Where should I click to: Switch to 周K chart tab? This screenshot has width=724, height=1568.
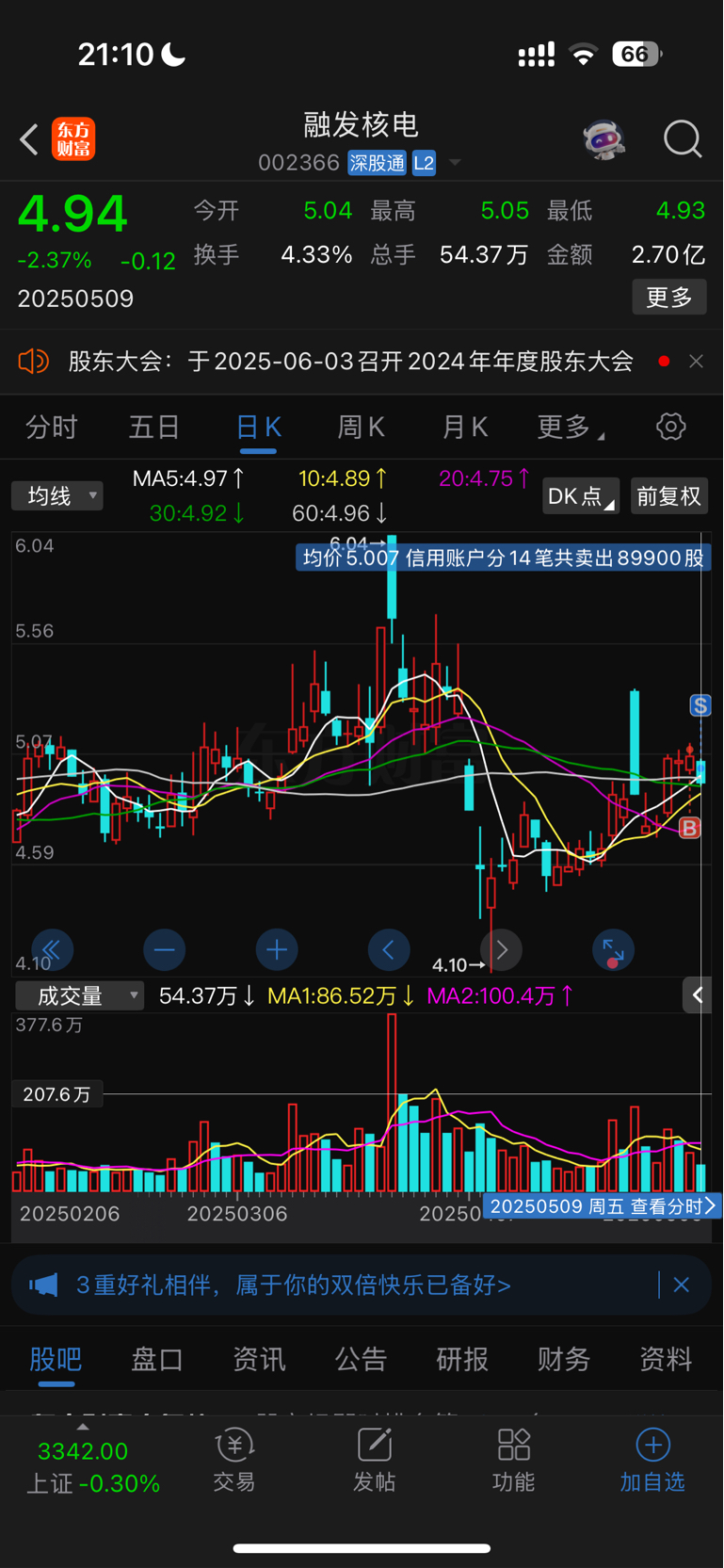362,428
